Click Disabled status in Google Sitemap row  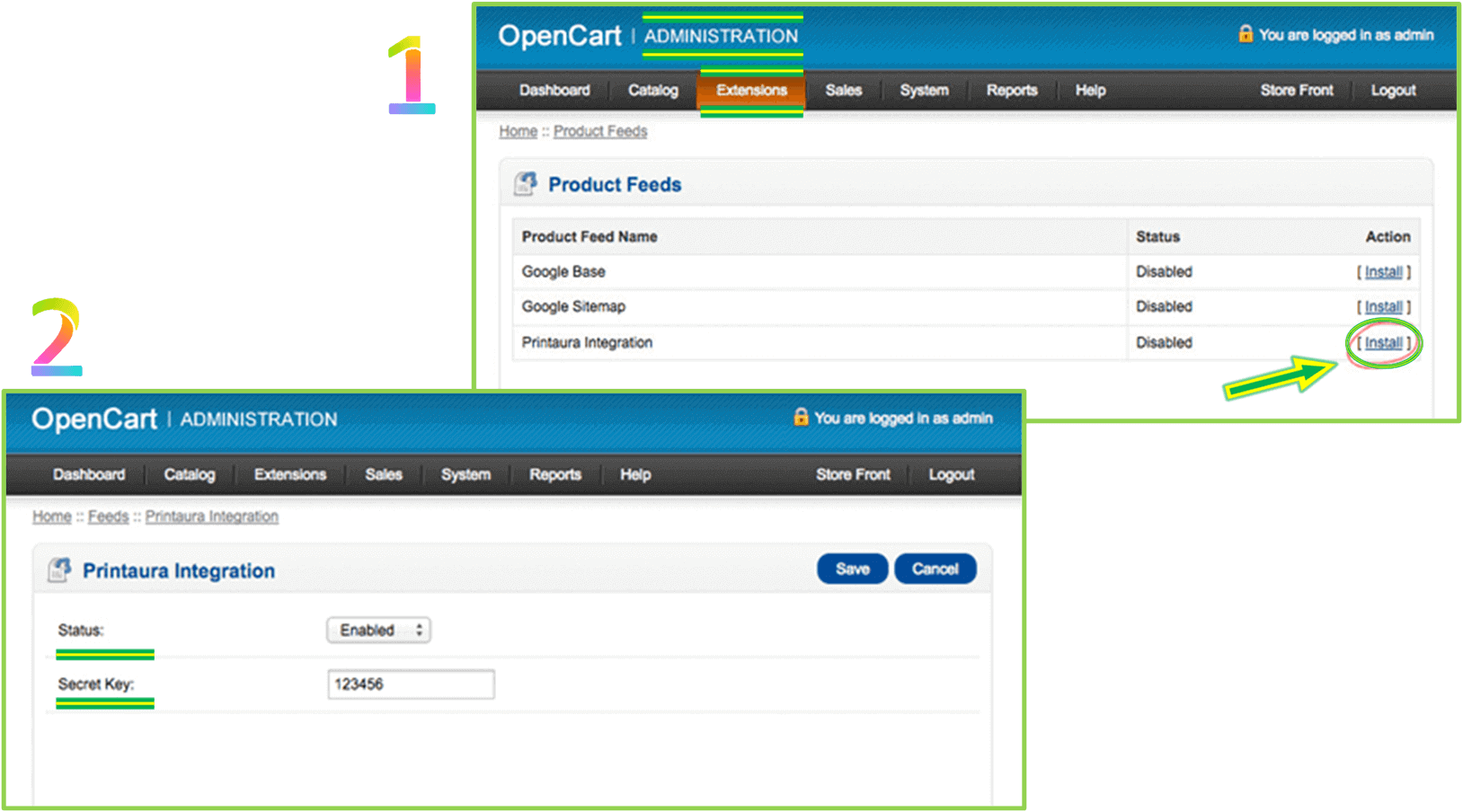tap(1164, 306)
